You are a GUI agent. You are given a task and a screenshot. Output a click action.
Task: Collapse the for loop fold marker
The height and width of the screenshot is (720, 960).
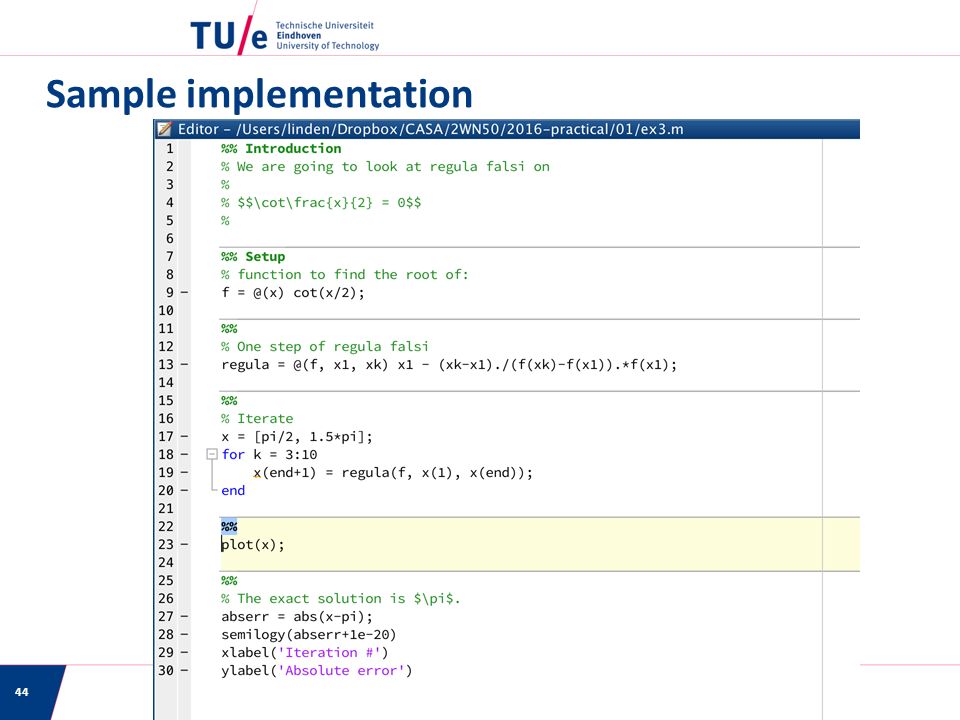coord(212,454)
